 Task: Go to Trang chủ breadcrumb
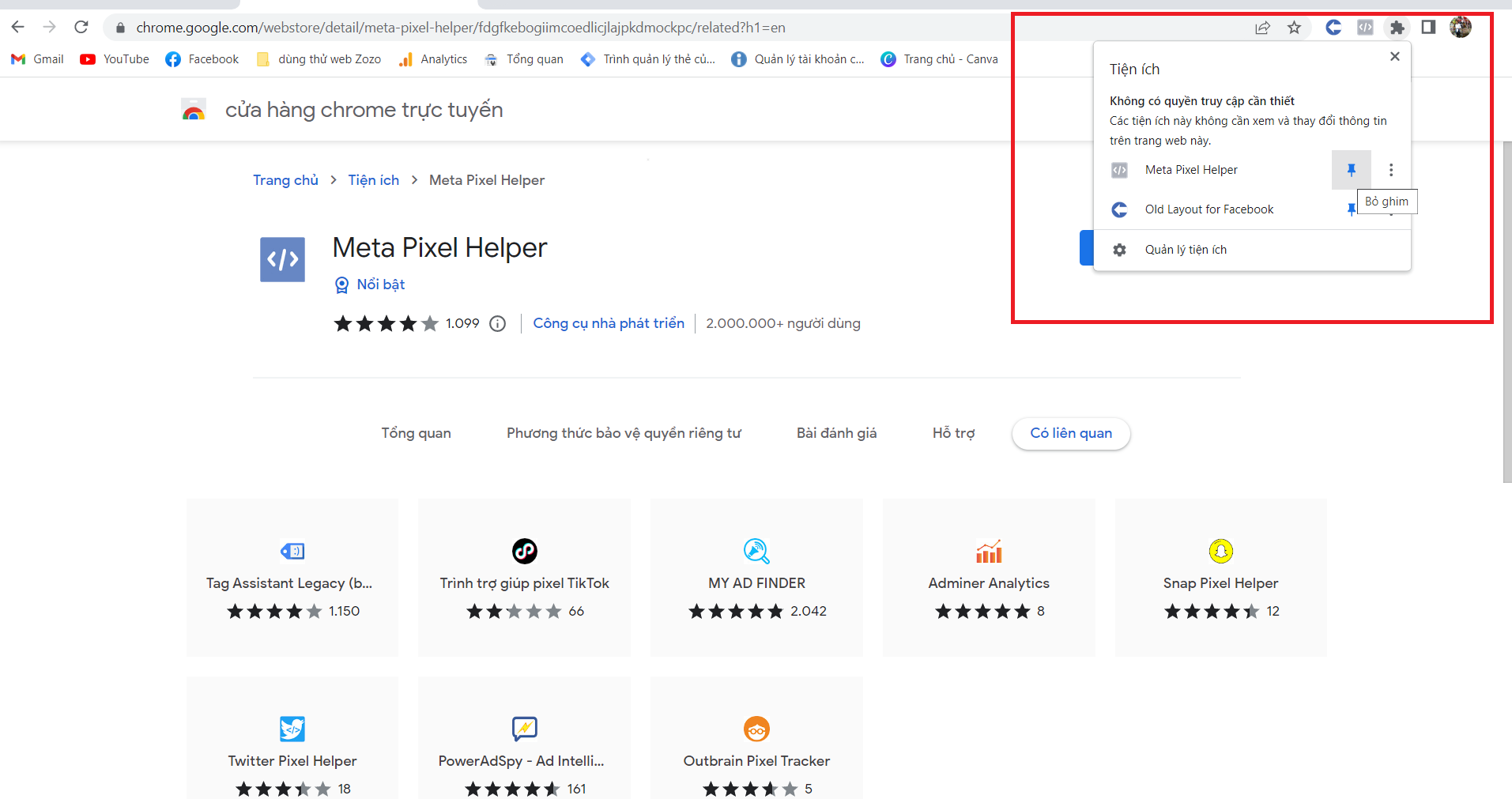click(285, 180)
